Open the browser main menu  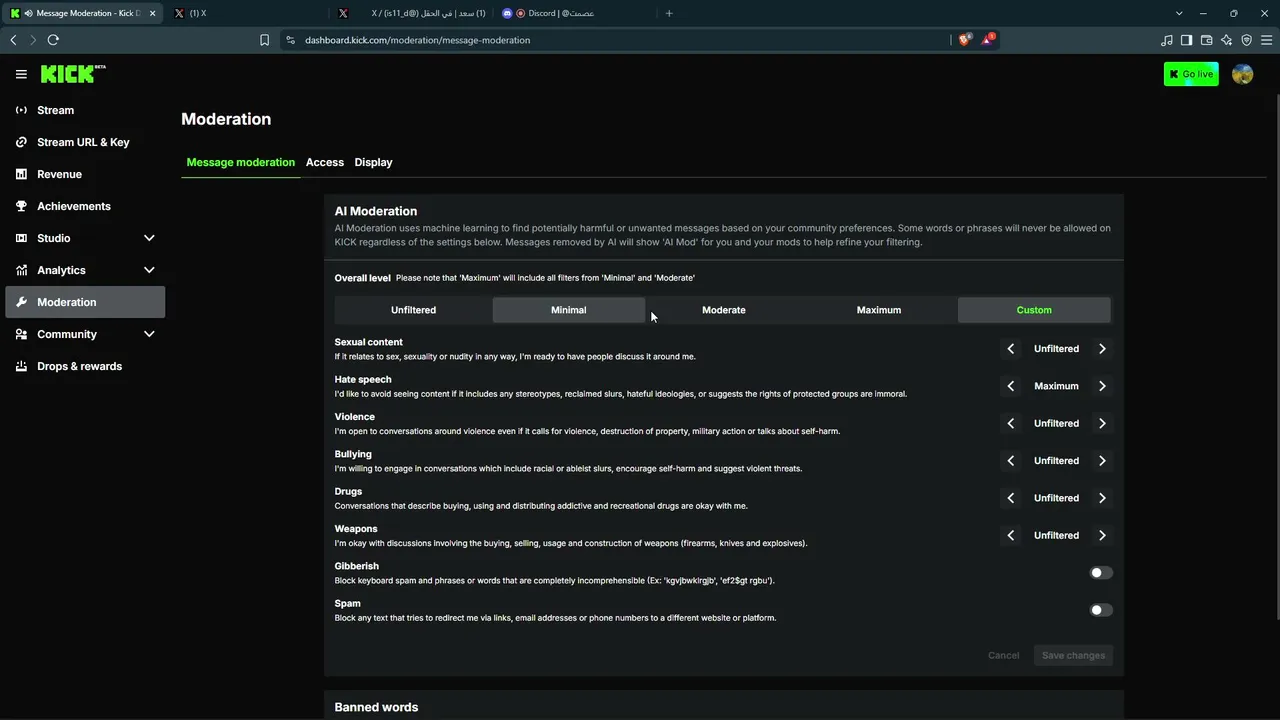(x=1266, y=40)
